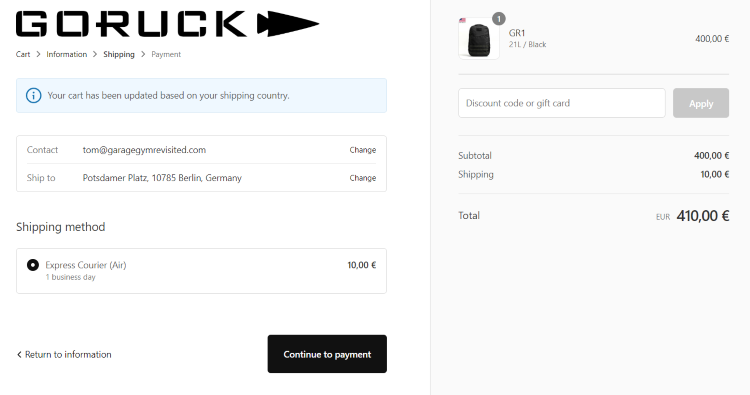Change the Ship to address
Image resolution: width=750 pixels, height=395 pixels.
[363, 177]
